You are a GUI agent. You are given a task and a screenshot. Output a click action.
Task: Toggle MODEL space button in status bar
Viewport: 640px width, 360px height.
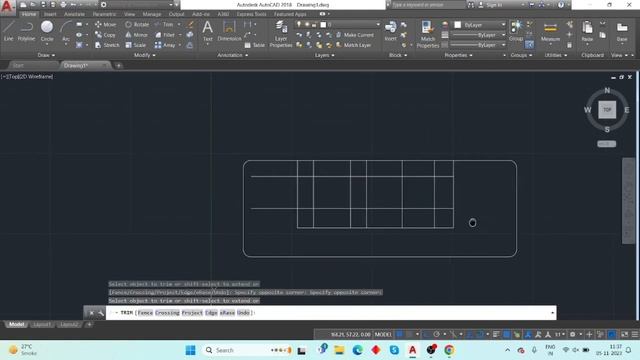click(383, 334)
